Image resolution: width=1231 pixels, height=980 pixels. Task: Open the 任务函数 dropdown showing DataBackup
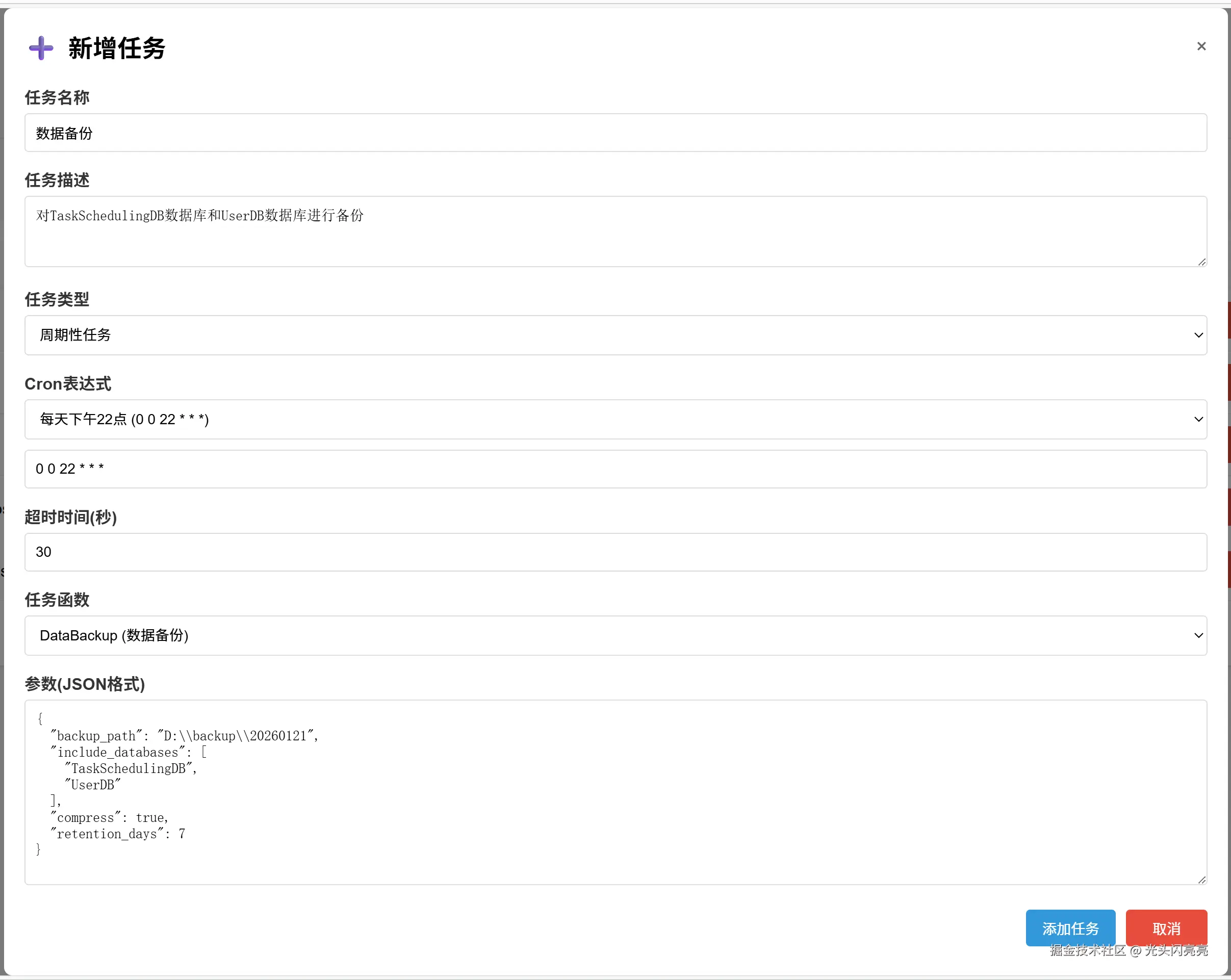click(615, 635)
